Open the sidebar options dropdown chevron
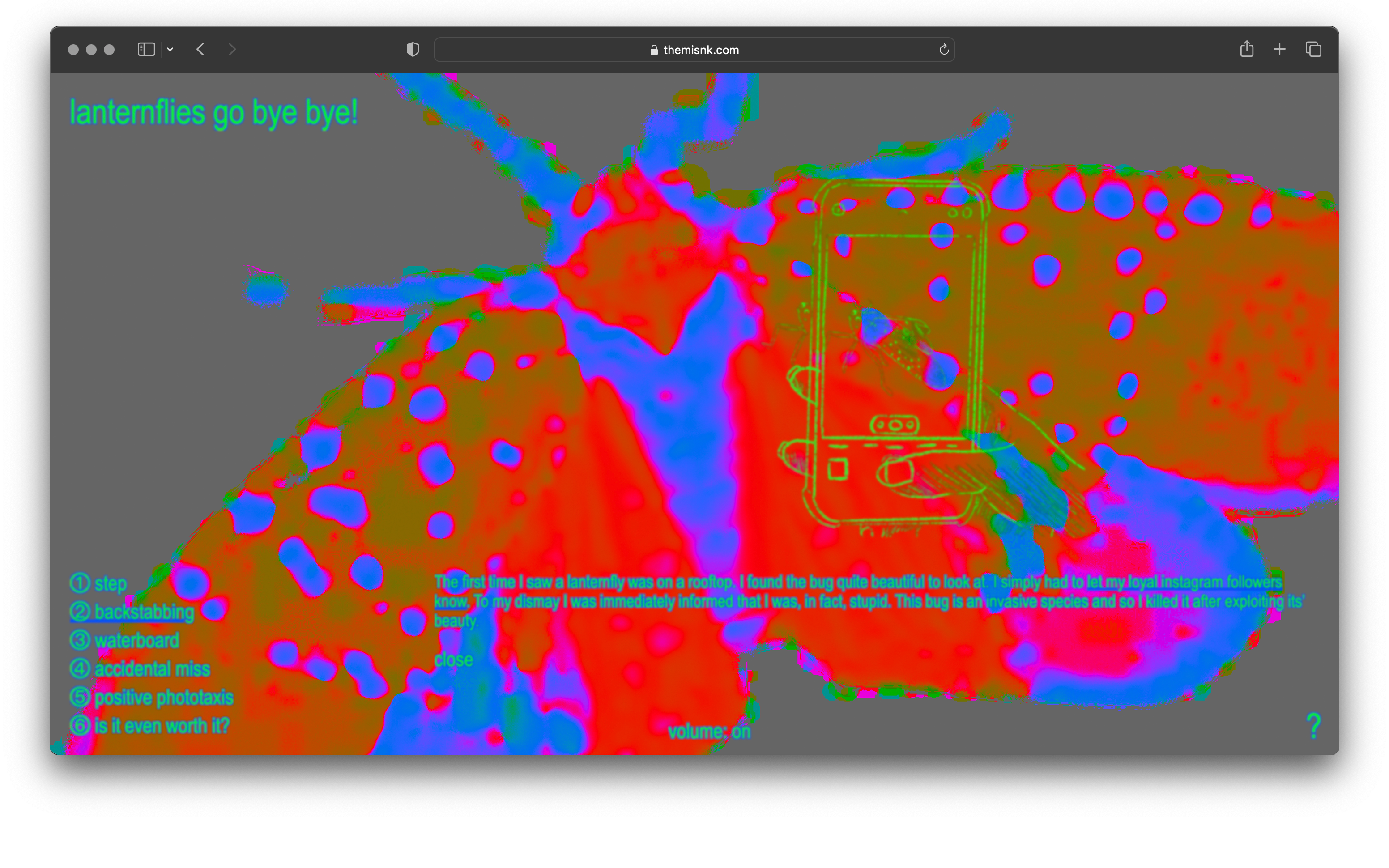1389x868 pixels. [170, 49]
